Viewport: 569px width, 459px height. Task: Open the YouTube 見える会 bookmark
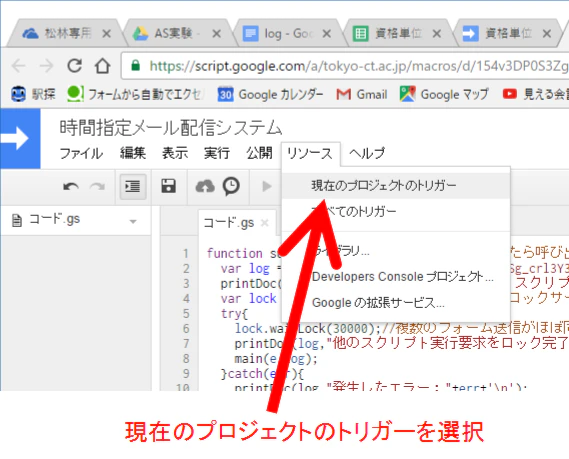click(x=535, y=94)
